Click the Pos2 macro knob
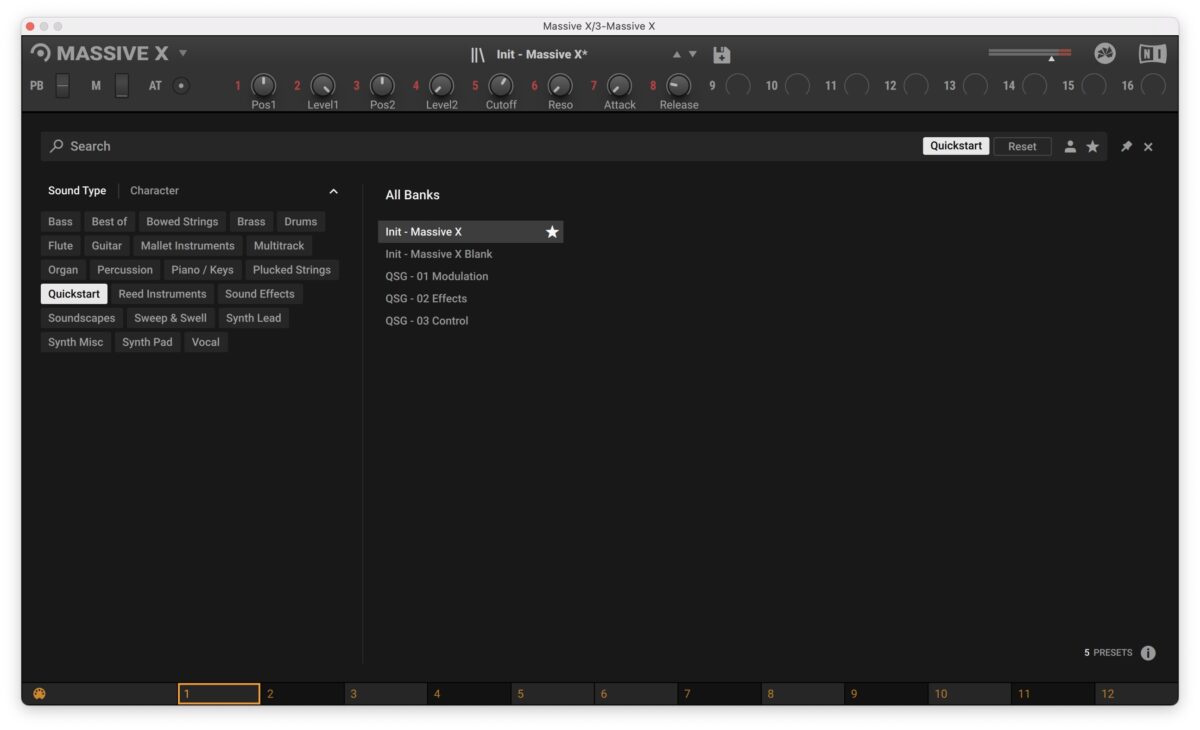1200x730 pixels. [x=382, y=86]
